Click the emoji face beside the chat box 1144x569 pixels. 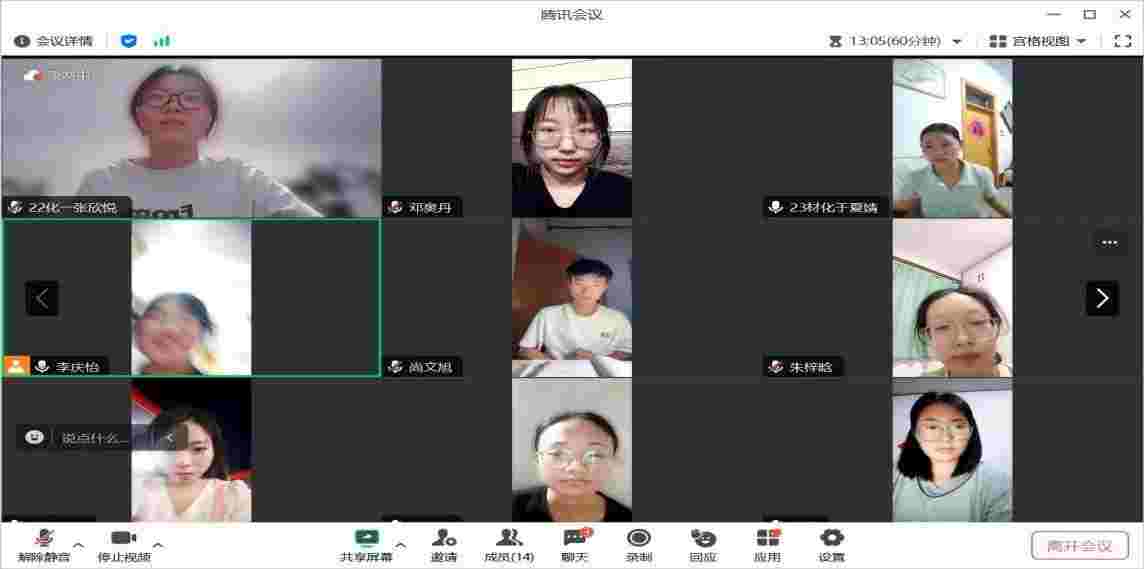(x=35, y=437)
